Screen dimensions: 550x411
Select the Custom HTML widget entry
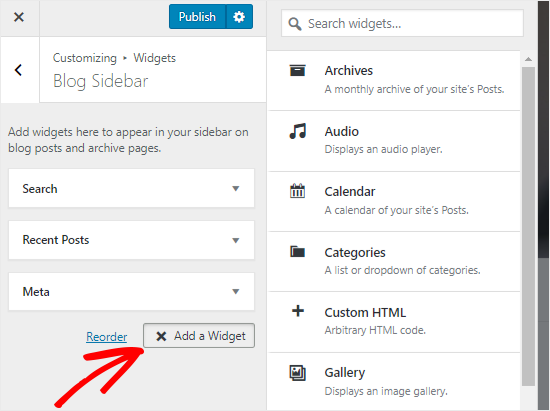click(394, 322)
